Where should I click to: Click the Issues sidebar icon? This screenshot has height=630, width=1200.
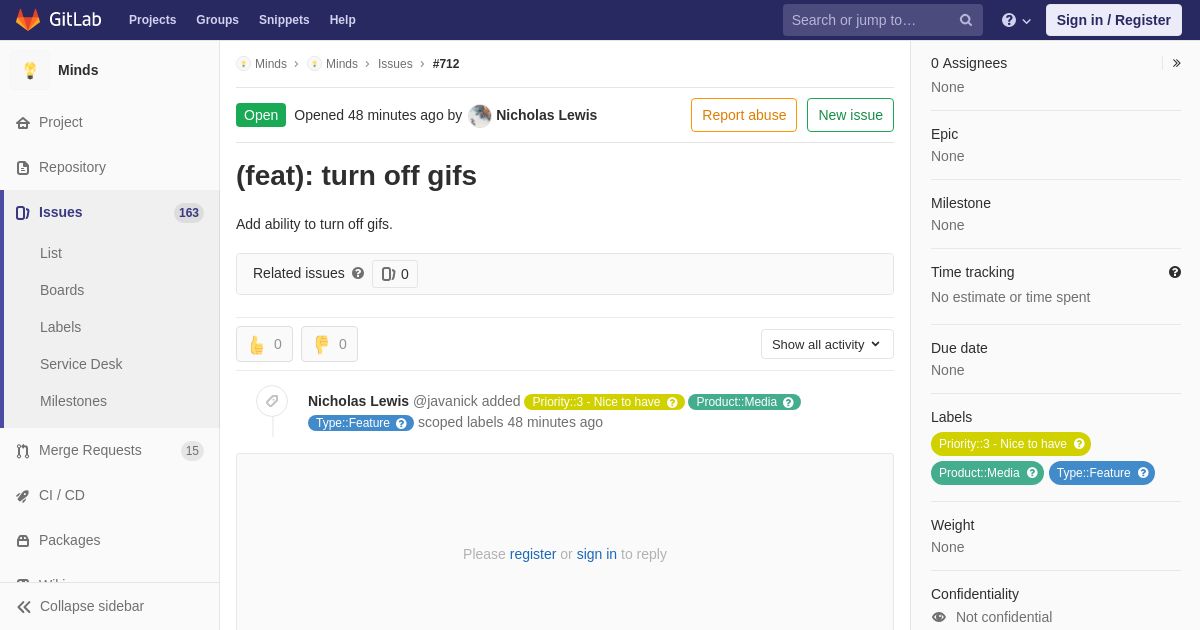[x=23, y=213]
